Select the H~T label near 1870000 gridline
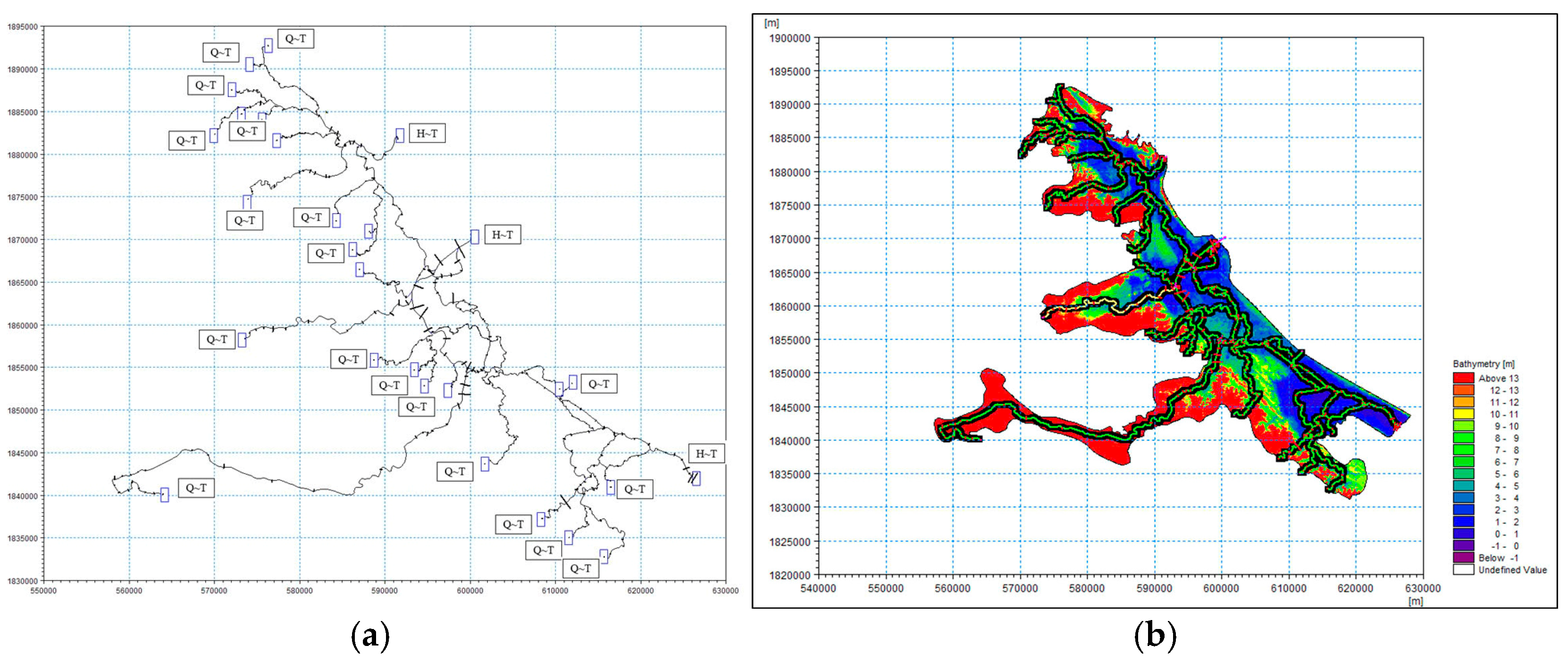Screen dimensions: 1568x662 [502, 235]
